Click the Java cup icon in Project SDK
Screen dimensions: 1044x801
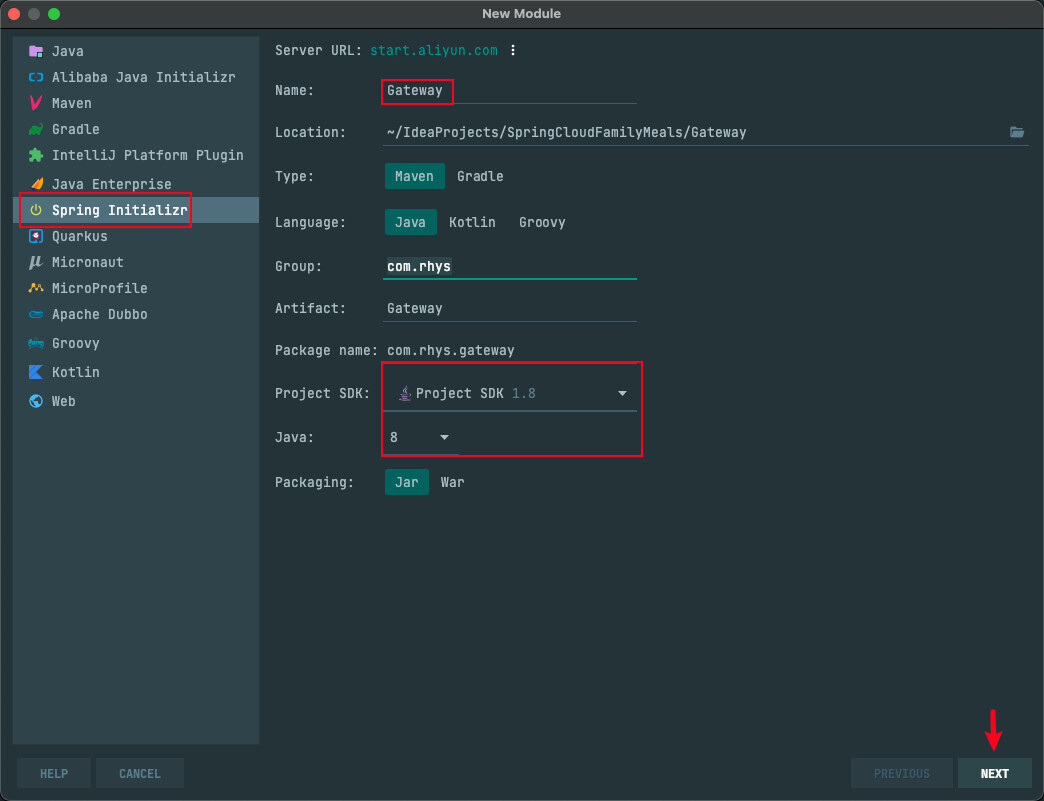pyautogui.click(x=404, y=394)
